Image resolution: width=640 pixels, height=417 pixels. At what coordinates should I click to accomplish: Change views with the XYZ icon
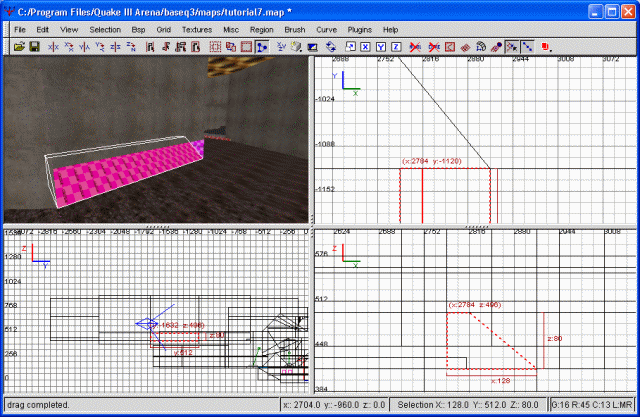point(281,47)
